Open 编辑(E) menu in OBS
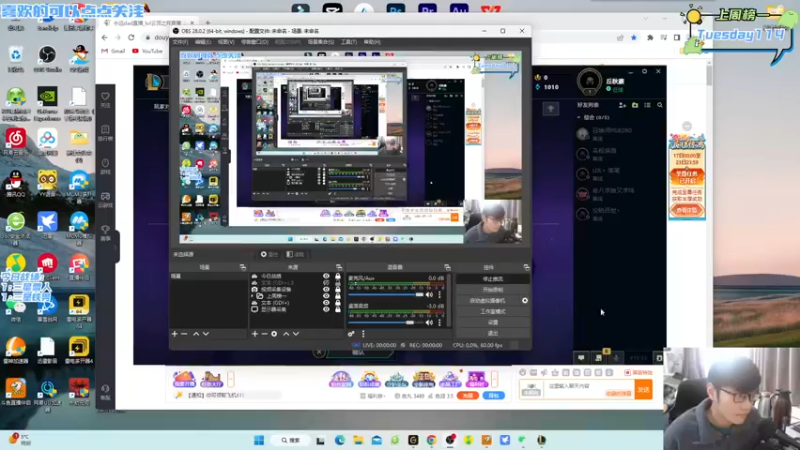The width and height of the screenshot is (800, 450). [x=203, y=42]
